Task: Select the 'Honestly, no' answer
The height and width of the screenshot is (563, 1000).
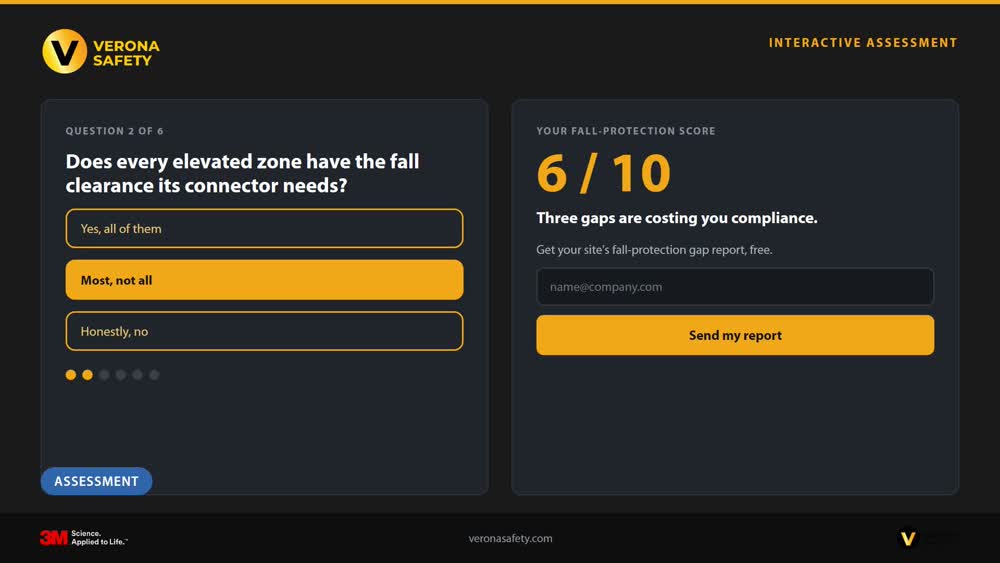Action: (x=264, y=331)
